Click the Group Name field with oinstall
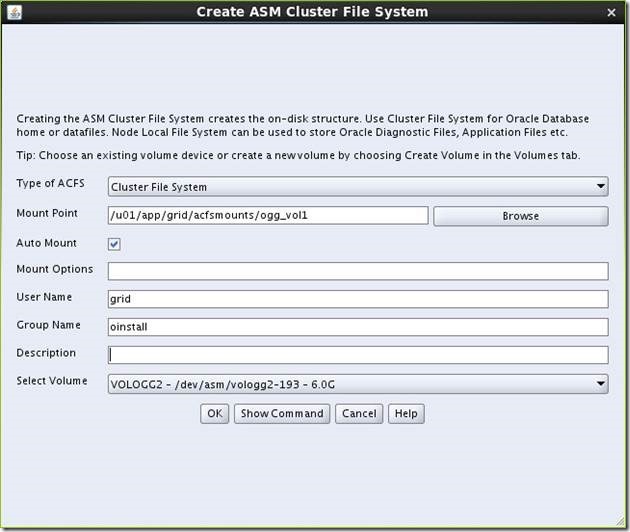The image size is (630, 532). pos(358,327)
